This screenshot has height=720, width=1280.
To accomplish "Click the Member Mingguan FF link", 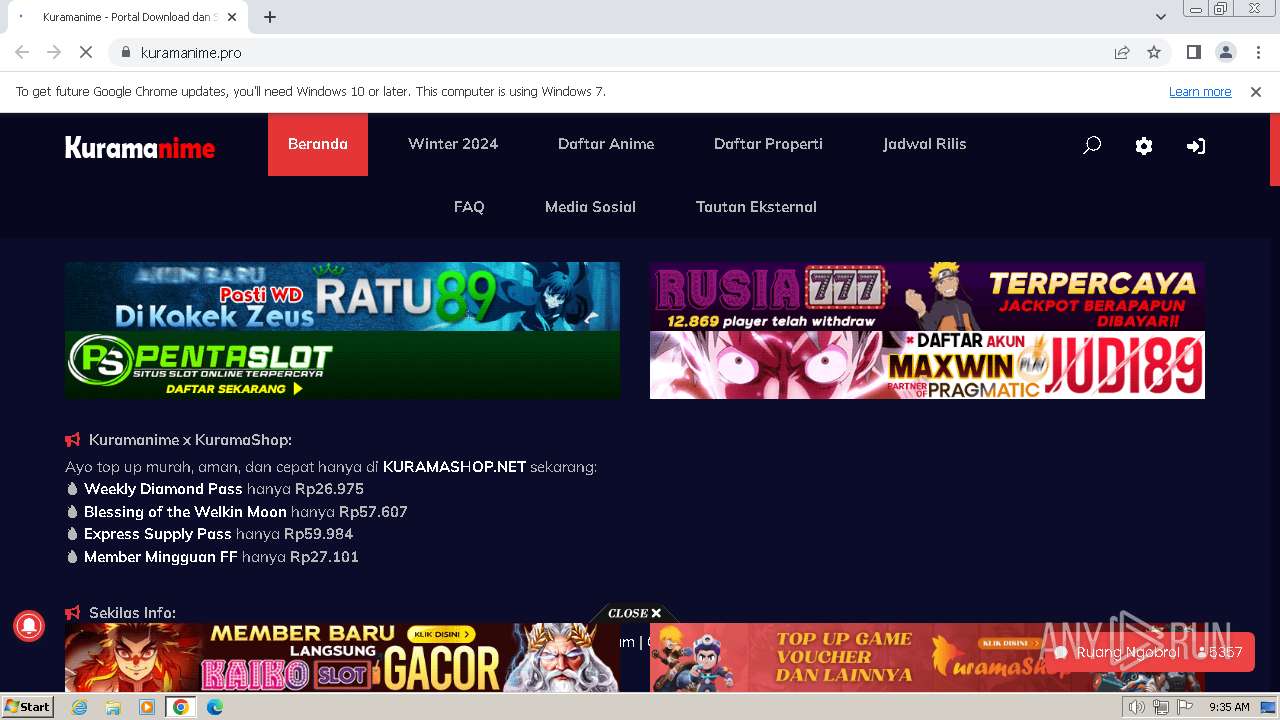I will click(x=160, y=557).
